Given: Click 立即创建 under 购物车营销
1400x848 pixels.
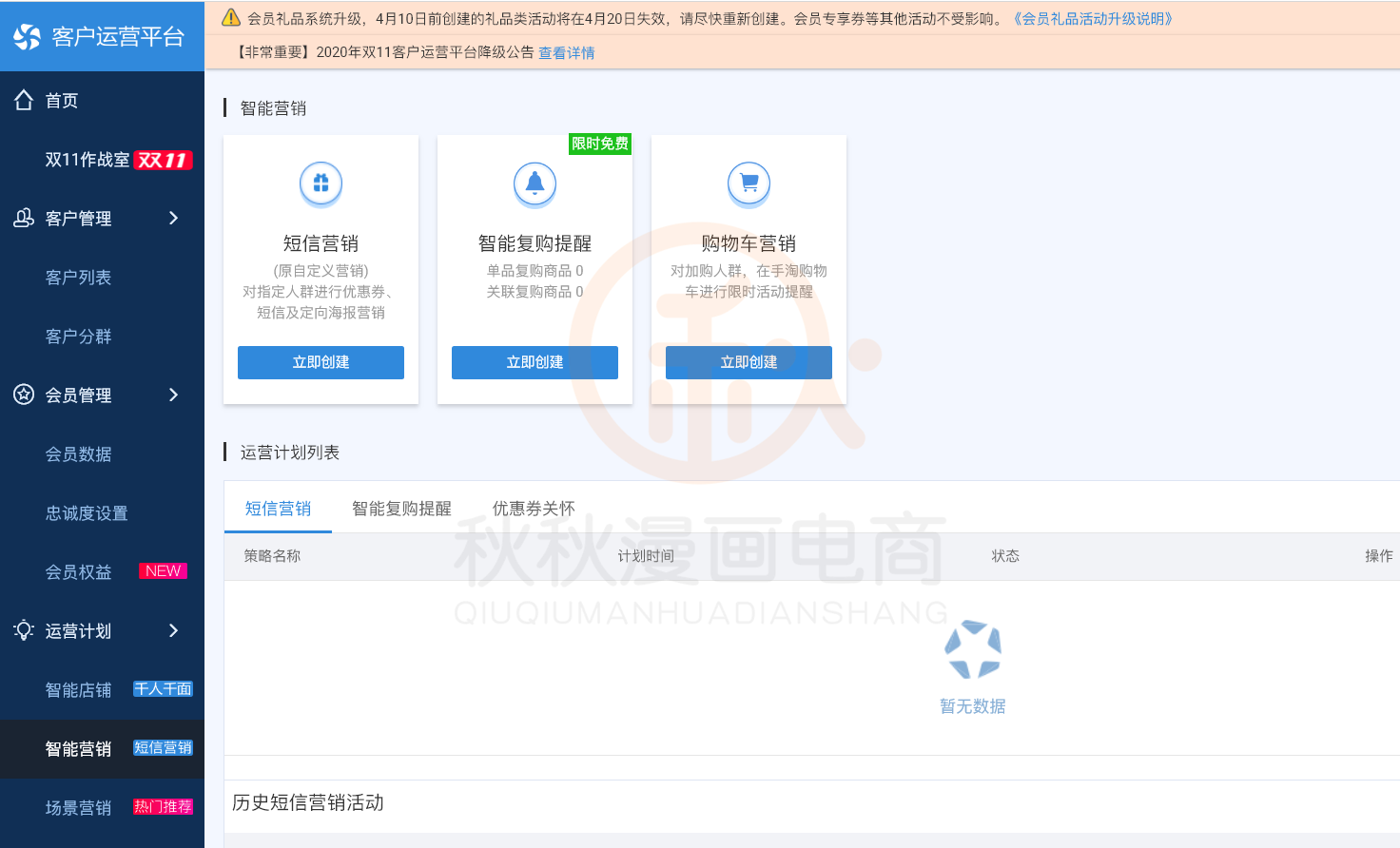Looking at the screenshot, I should pos(749,362).
